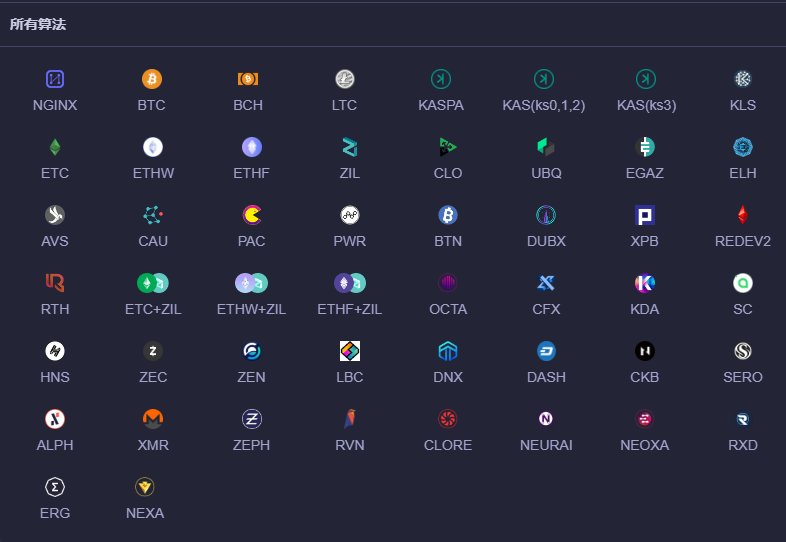Click the blue BTN coin icon
The image size is (786, 542).
pos(448,215)
